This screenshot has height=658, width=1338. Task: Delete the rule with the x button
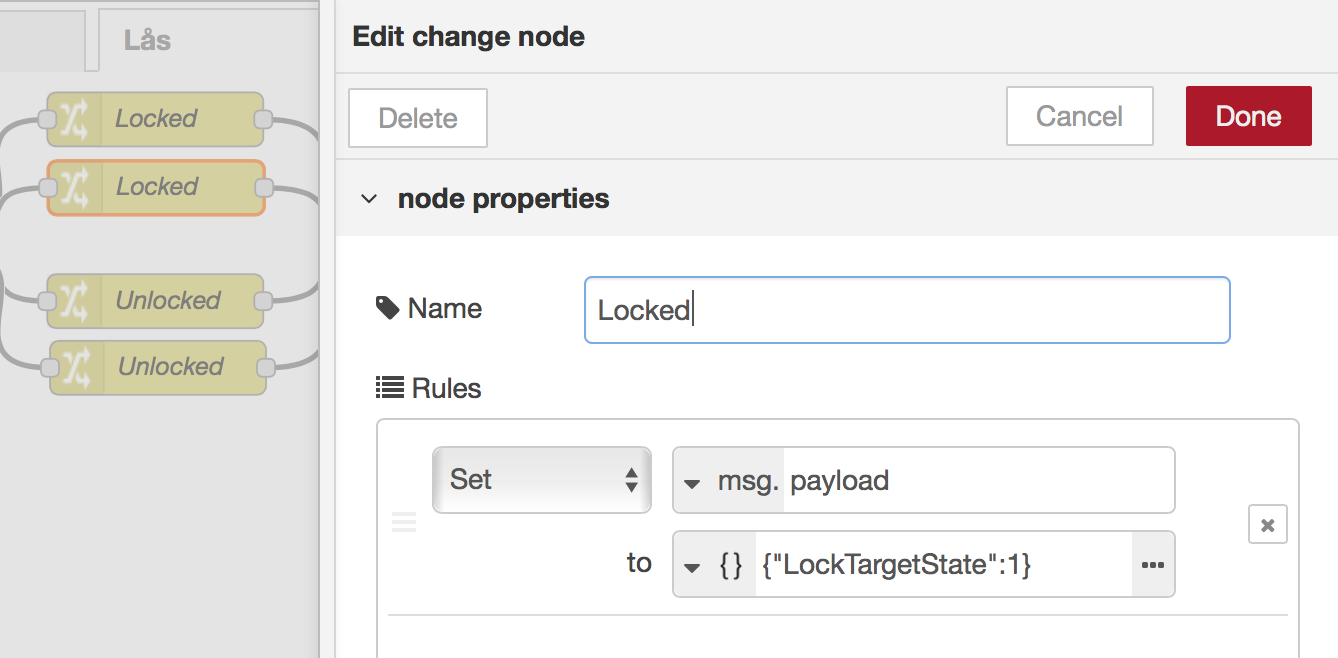(x=1267, y=525)
